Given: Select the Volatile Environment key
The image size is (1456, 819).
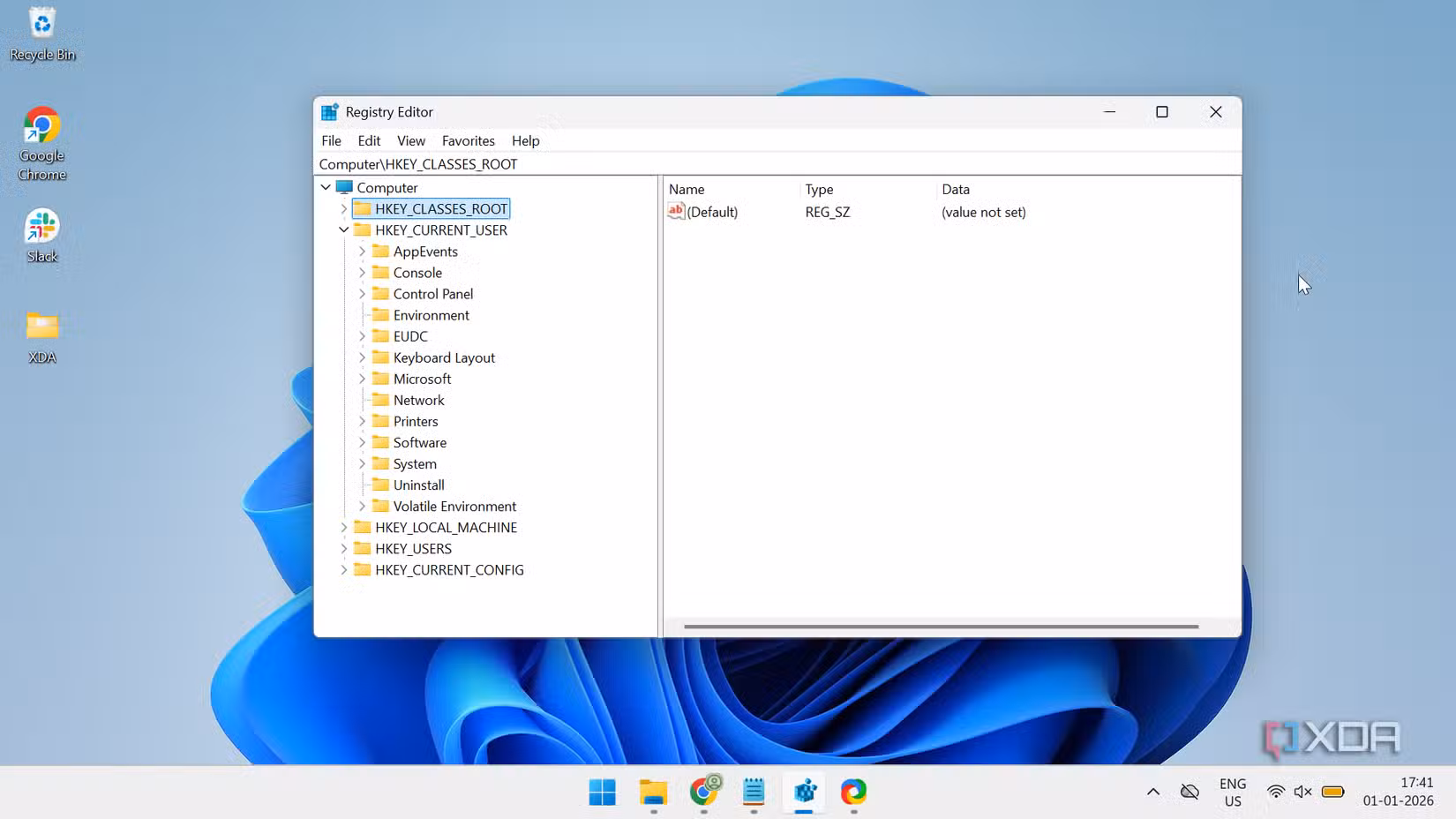Looking at the screenshot, I should [x=454, y=506].
